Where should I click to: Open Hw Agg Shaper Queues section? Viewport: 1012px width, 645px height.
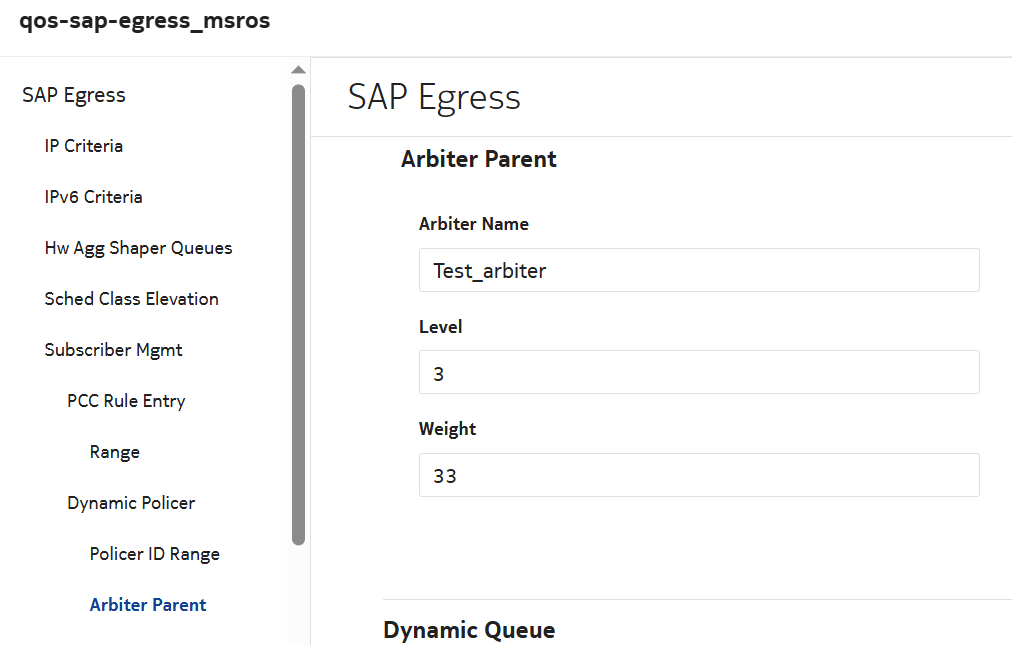(138, 248)
